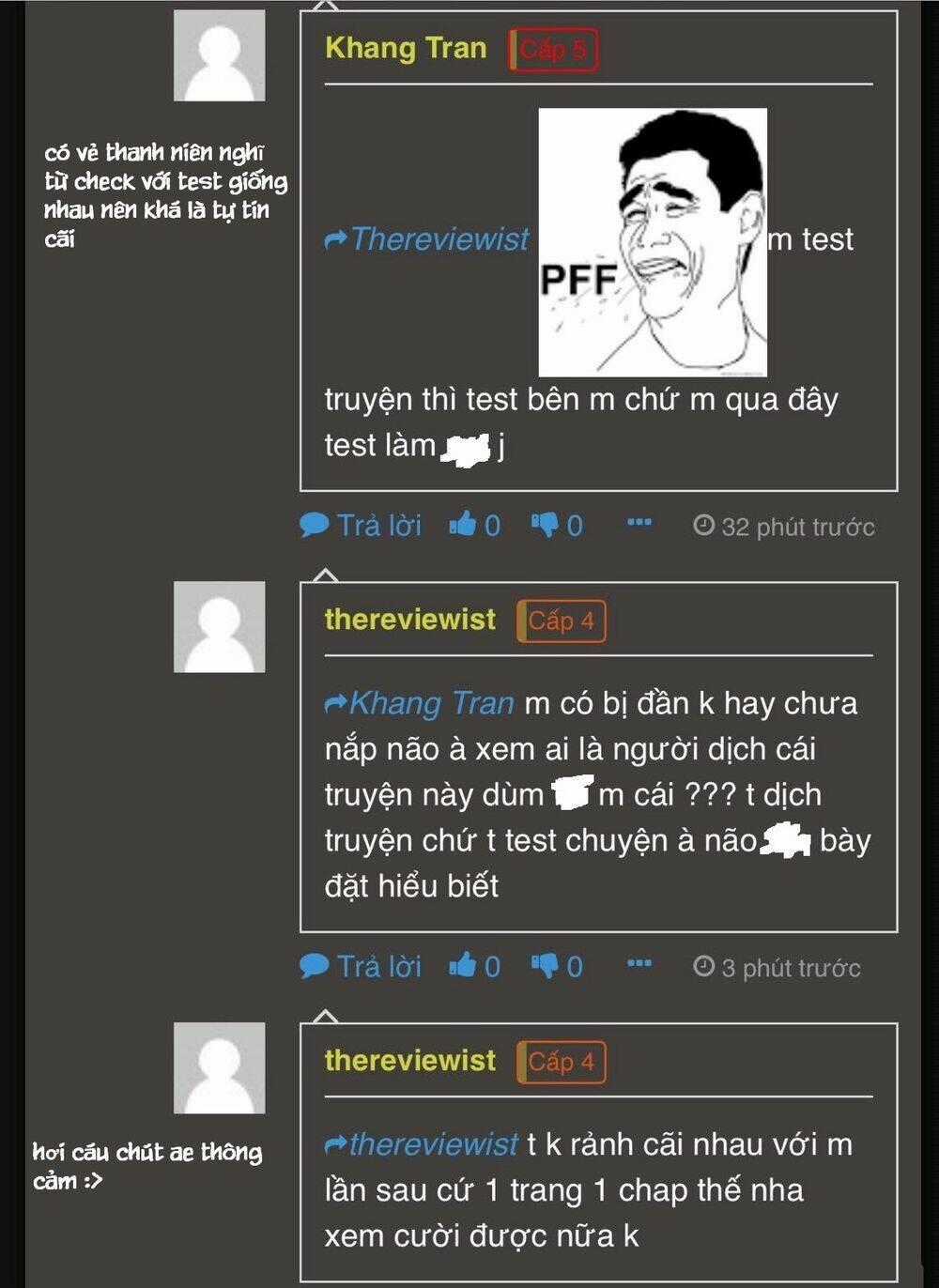Click Cấp 4 badge on the last comment

pos(562,1063)
